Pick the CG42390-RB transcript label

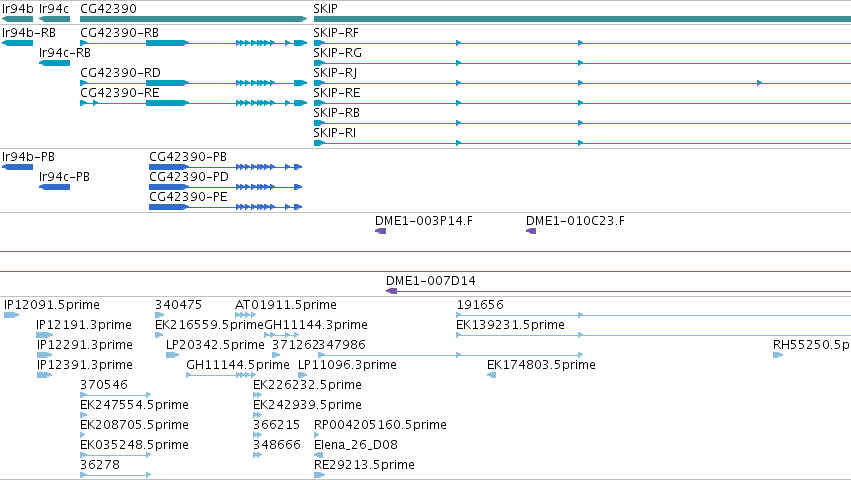120,33
